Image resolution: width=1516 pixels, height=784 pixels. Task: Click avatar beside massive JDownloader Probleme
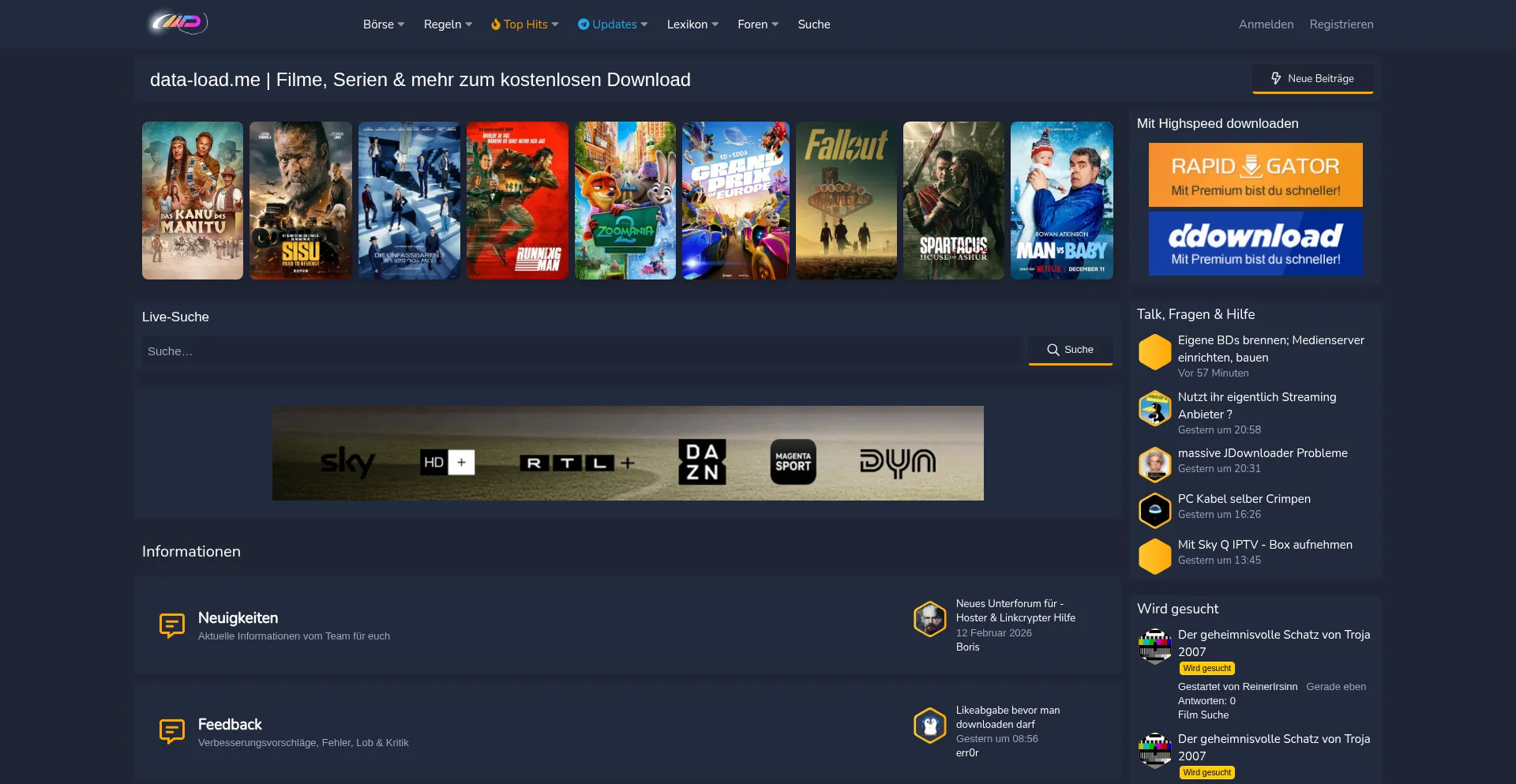tap(1155, 464)
